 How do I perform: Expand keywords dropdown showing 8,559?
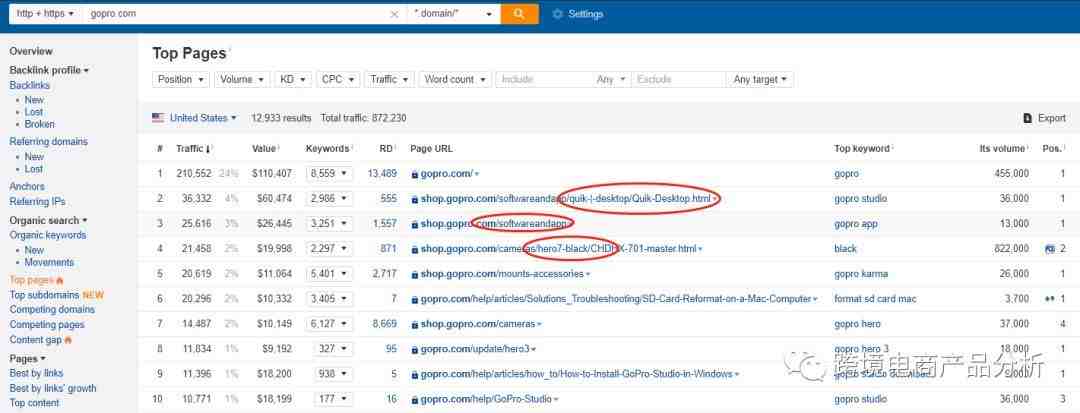pyautogui.click(x=329, y=173)
